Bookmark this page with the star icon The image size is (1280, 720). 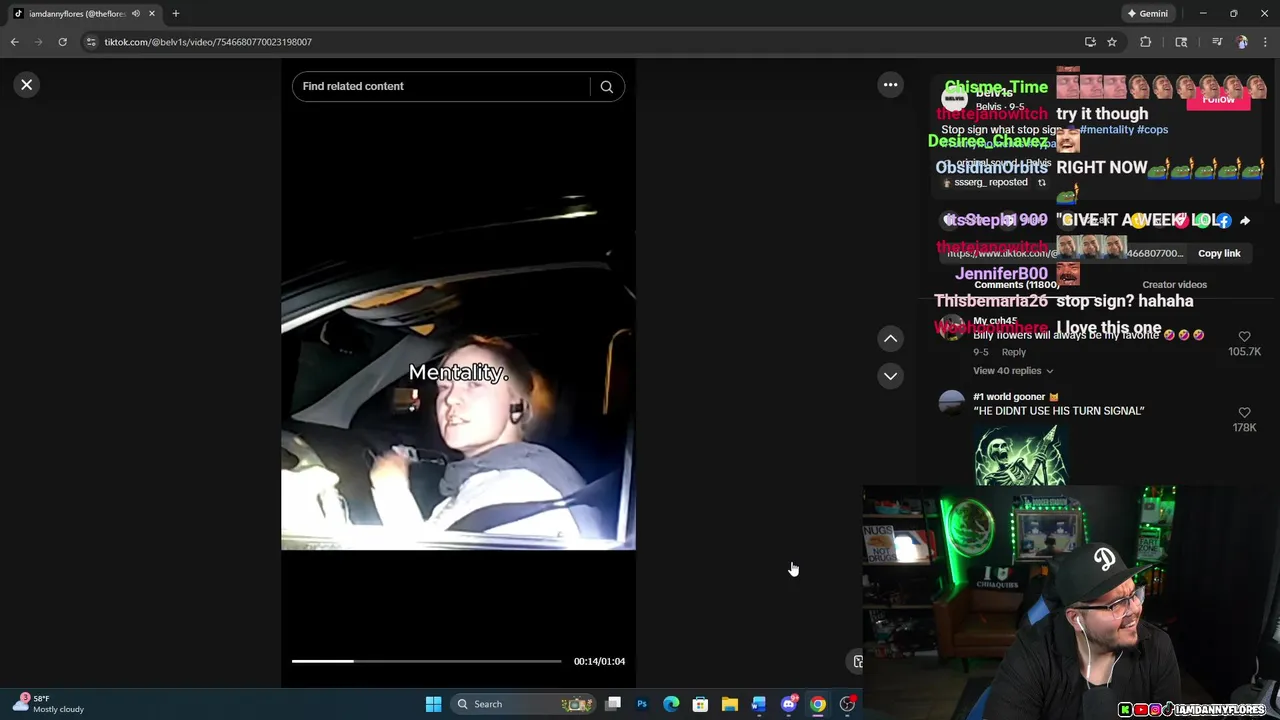coord(1111,42)
